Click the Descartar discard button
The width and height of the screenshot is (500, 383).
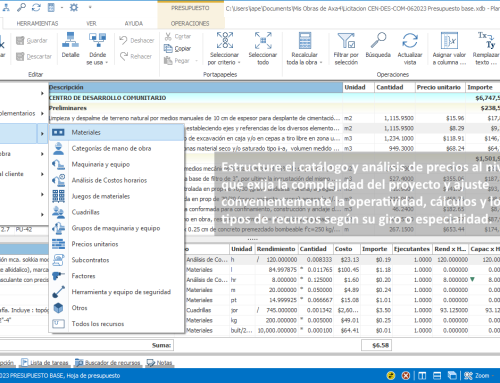pos(34,57)
